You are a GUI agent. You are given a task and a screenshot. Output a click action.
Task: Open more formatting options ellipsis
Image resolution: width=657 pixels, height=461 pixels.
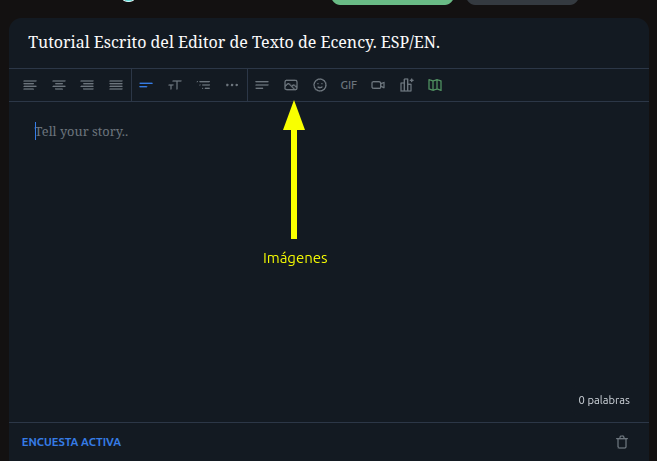232,85
